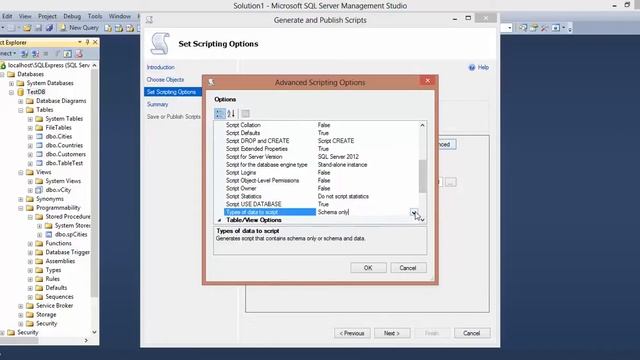The image size is (640, 360).
Task: Select dbo.Customers in Object Explorer
Action: [x=66, y=154]
